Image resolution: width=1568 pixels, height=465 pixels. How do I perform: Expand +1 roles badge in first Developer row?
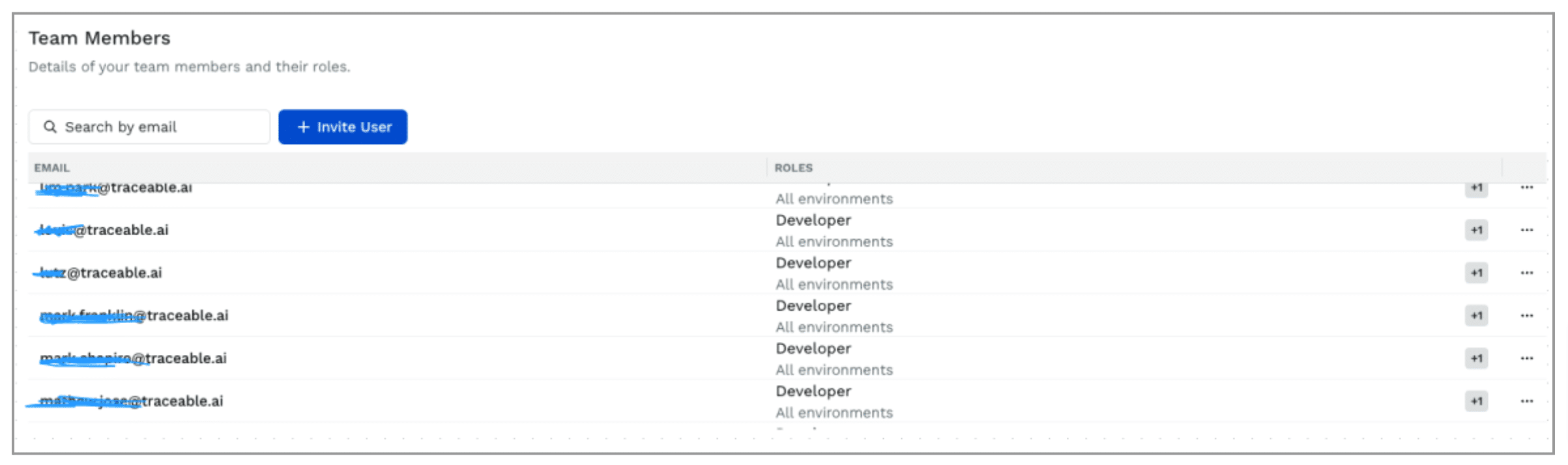pos(1476,230)
